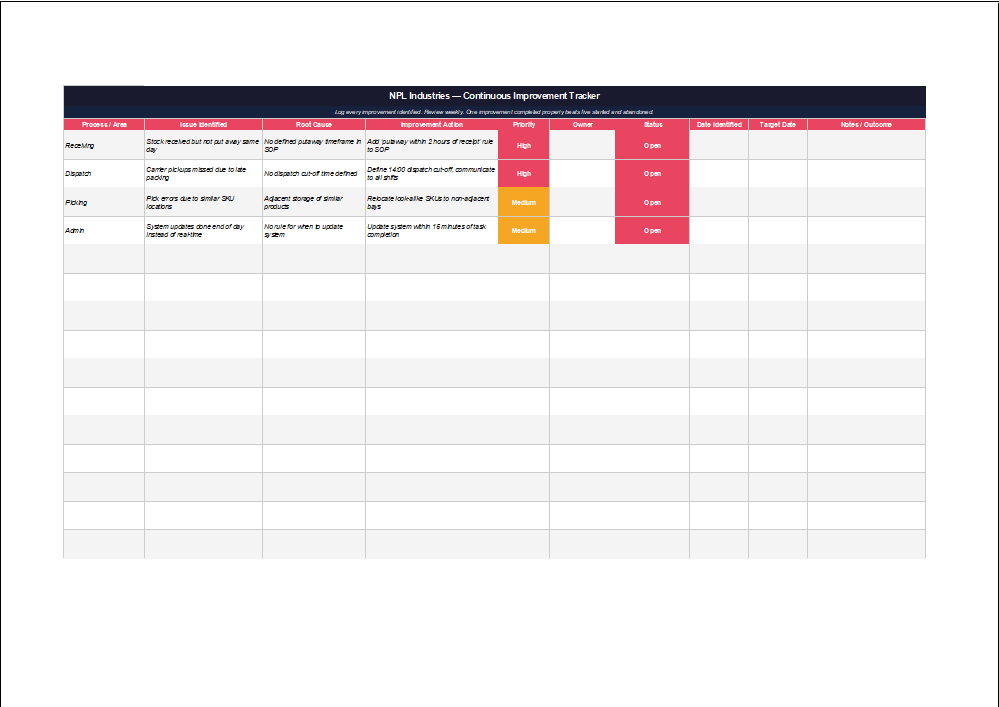Click the 'Root Cause' column header

[313, 125]
